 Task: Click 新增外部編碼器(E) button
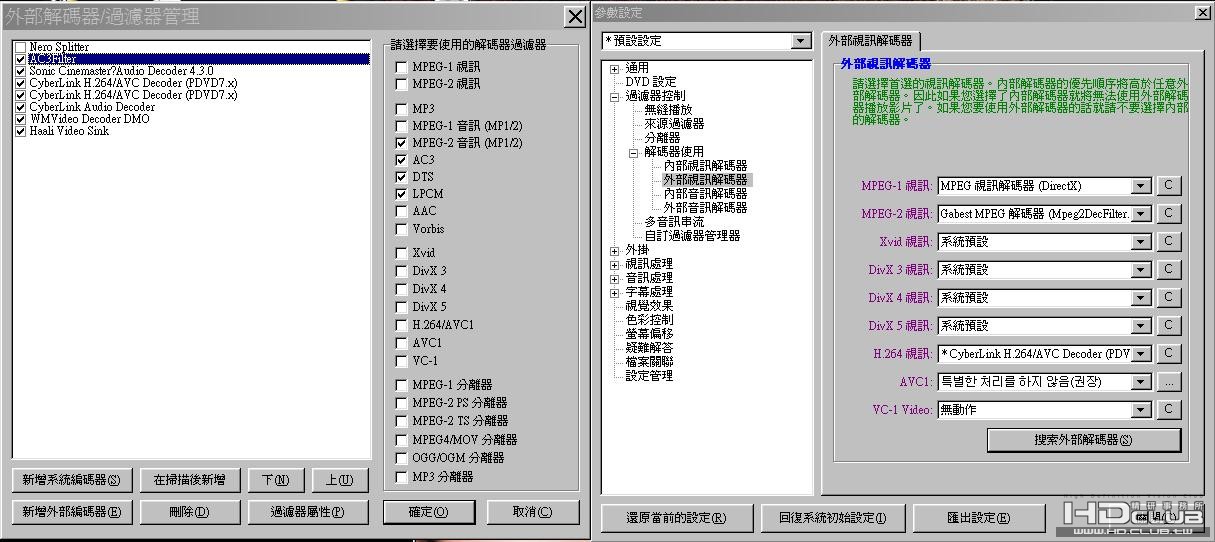tap(71, 512)
